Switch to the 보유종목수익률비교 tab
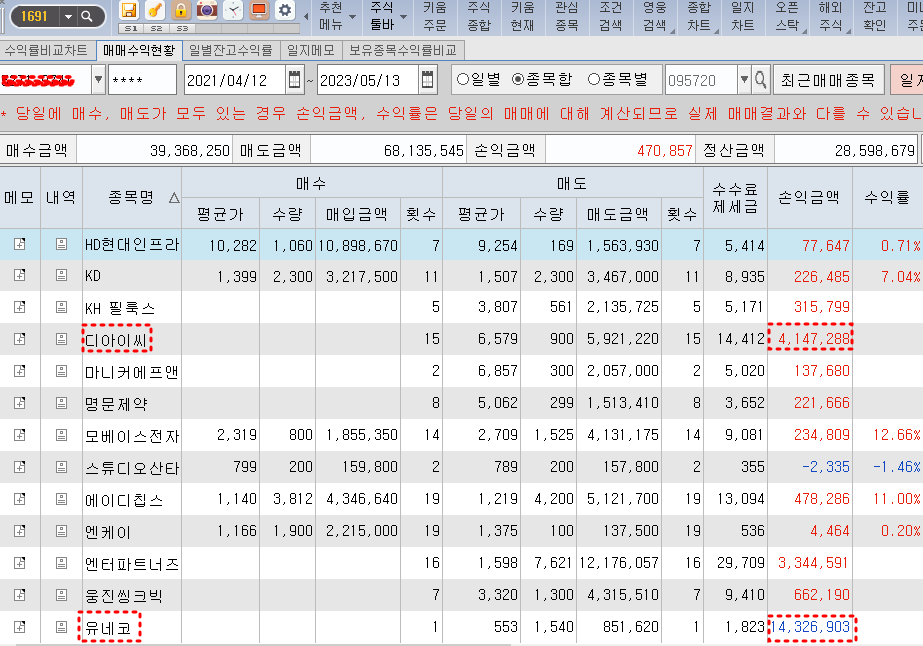This screenshot has width=923, height=646. point(403,51)
